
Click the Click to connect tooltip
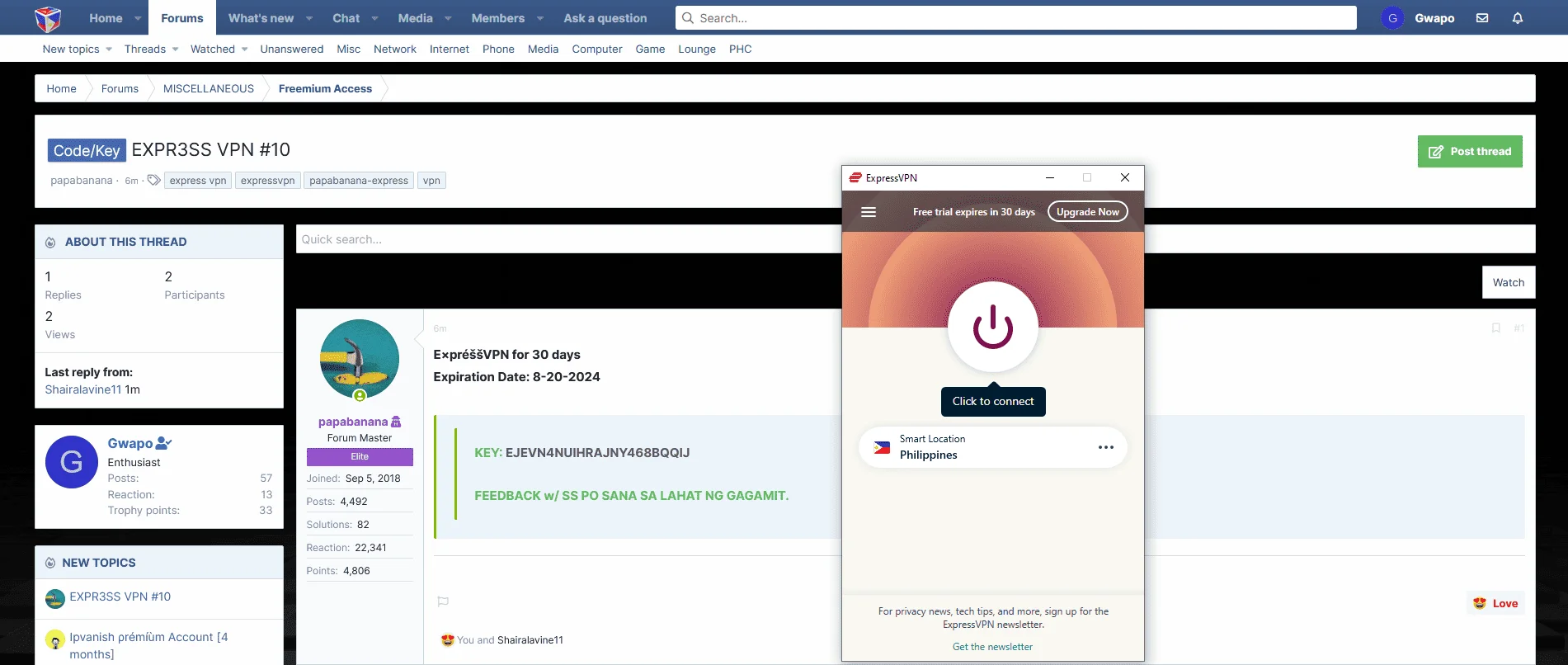[993, 402]
